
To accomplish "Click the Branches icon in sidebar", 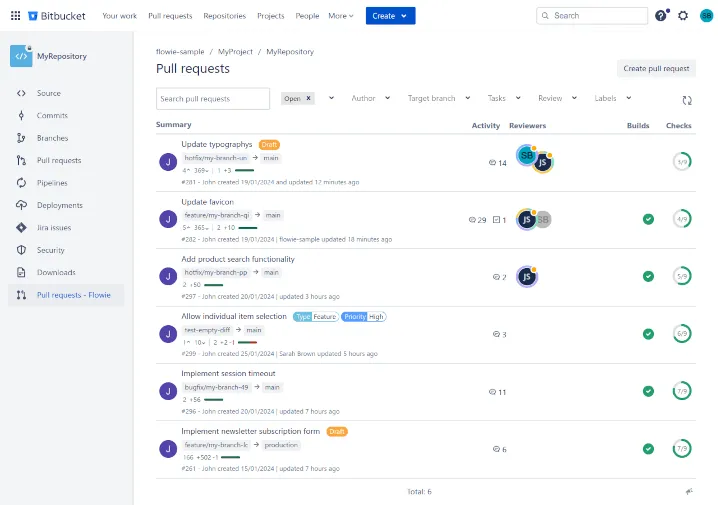I will click(x=21, y=138).
